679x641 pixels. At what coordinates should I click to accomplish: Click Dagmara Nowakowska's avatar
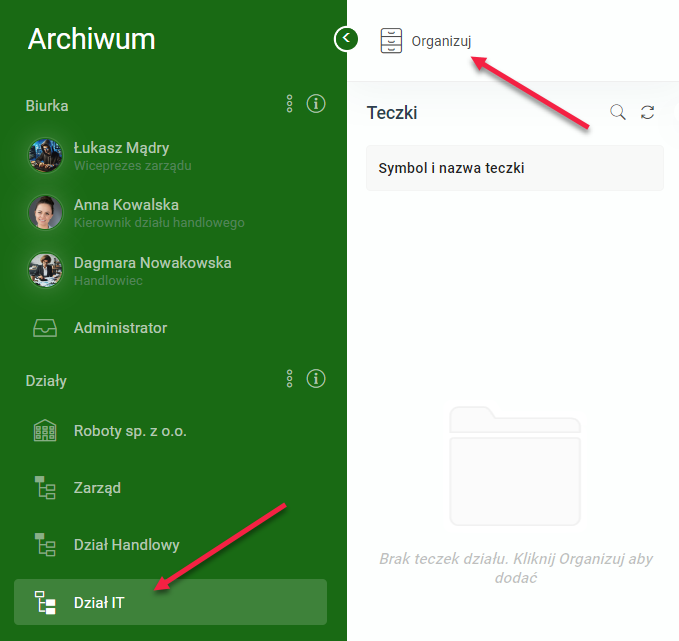(x=45, y=270)
